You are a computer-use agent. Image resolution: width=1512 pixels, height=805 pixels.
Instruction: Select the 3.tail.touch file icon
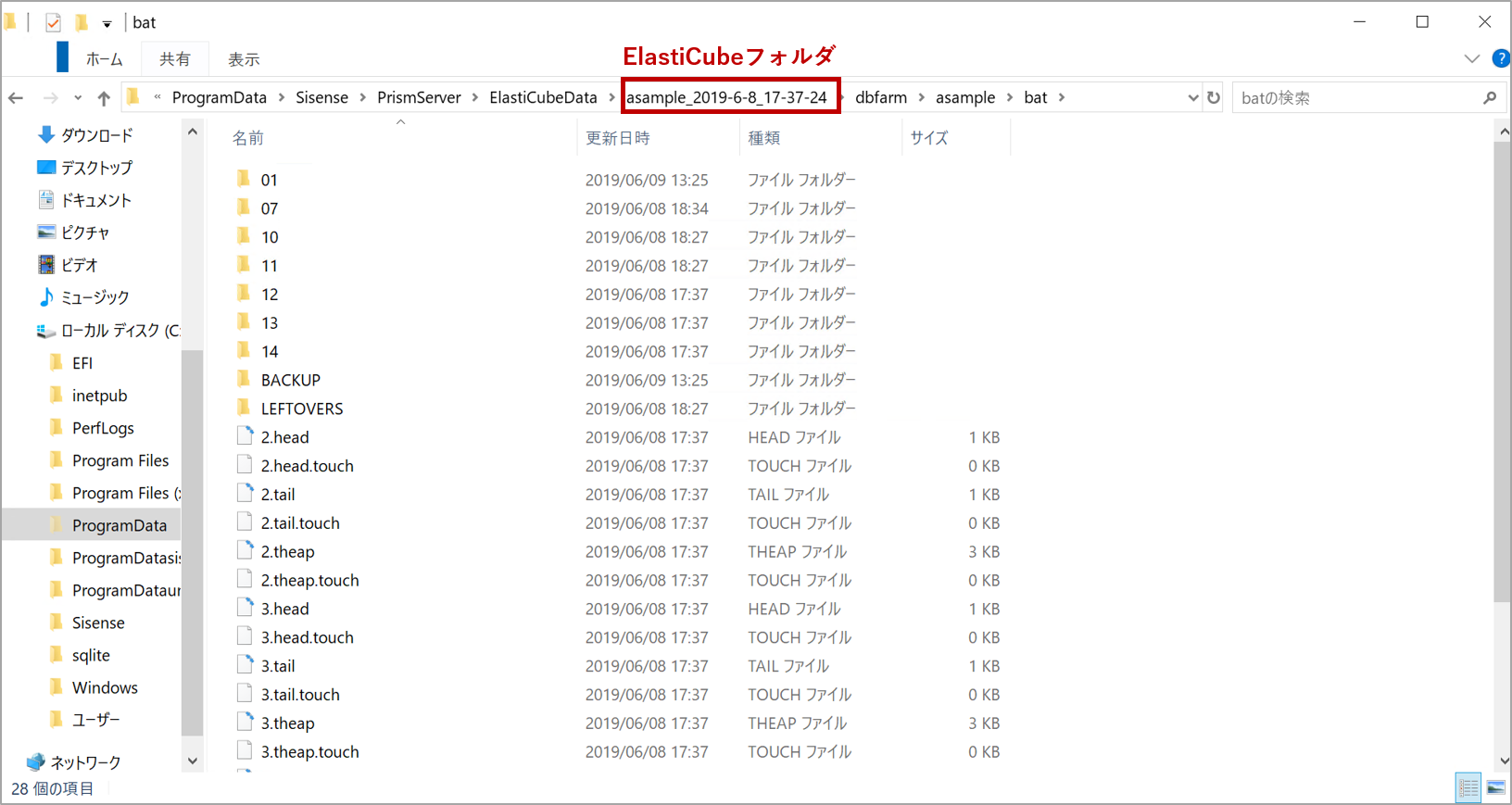click(245, 694)
